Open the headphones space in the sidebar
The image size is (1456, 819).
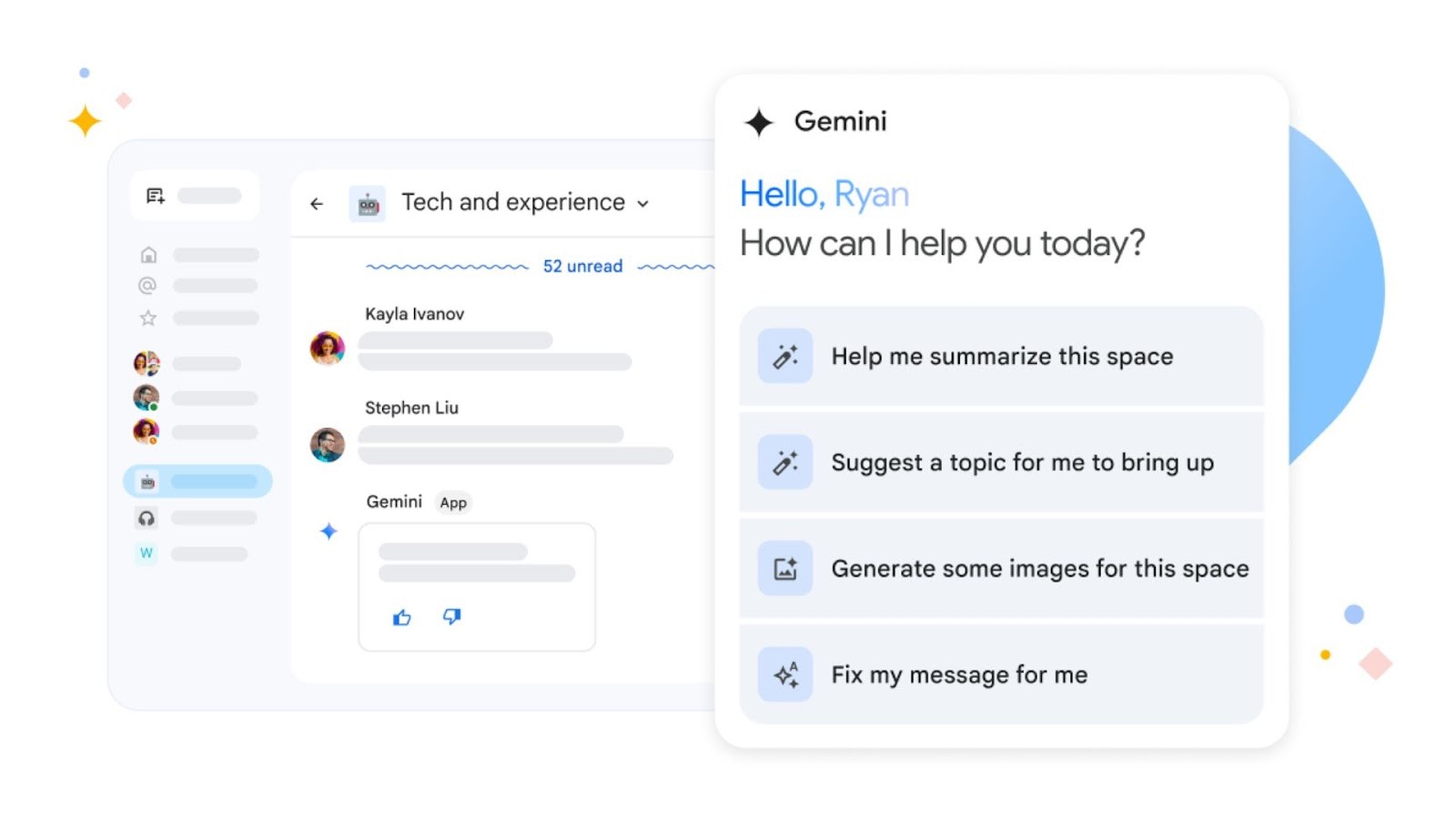click(x=147, y=517)
